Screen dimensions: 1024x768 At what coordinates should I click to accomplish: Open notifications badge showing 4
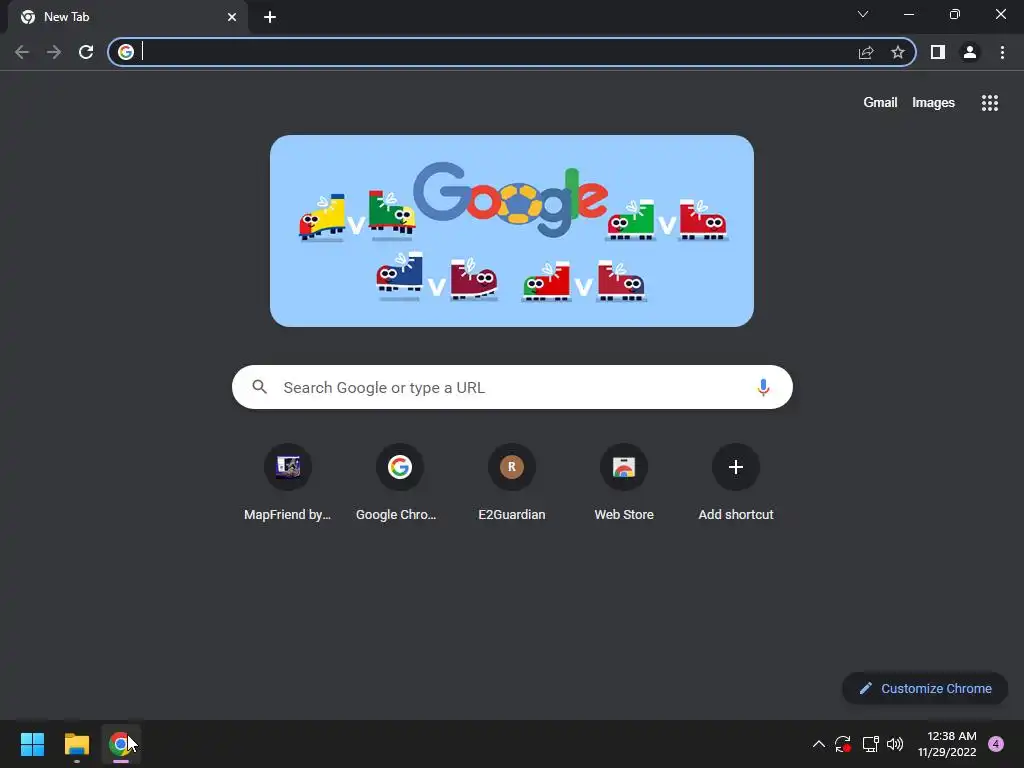tap(996, 744)
